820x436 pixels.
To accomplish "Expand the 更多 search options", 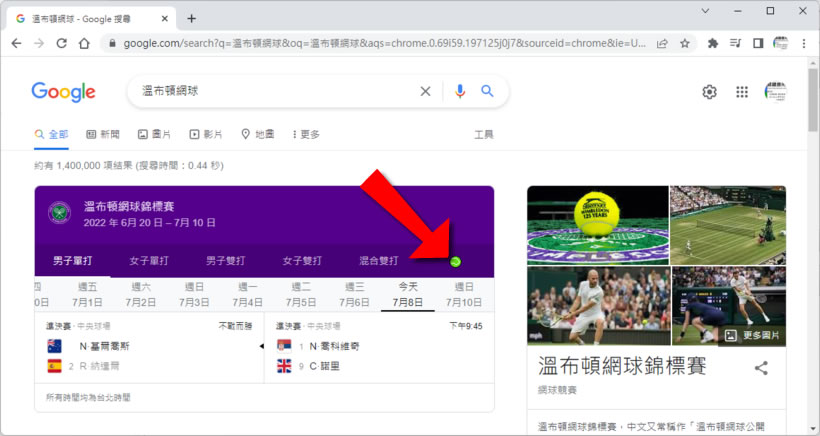I will tap(306, 134).
